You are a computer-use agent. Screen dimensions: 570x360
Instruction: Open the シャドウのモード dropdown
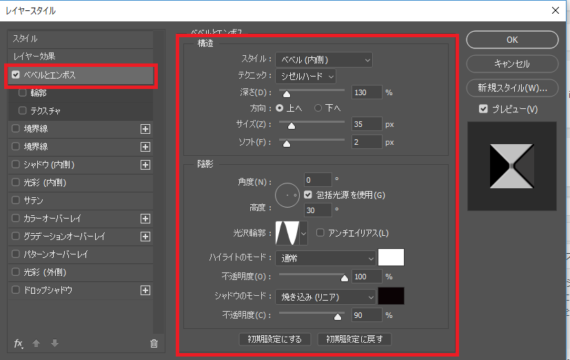pos(326,297)
